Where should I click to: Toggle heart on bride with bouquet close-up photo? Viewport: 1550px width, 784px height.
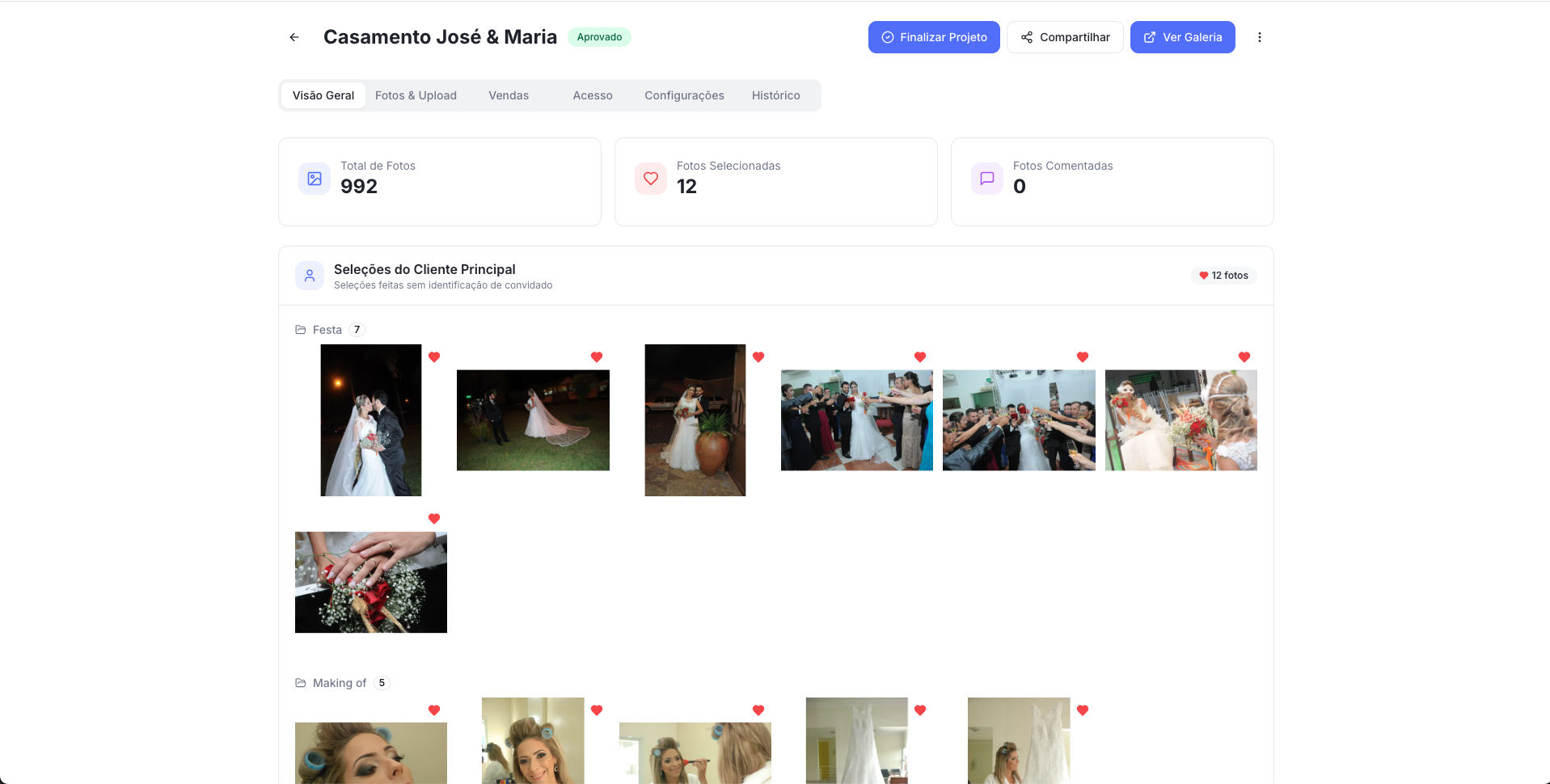click(1244, 357)
